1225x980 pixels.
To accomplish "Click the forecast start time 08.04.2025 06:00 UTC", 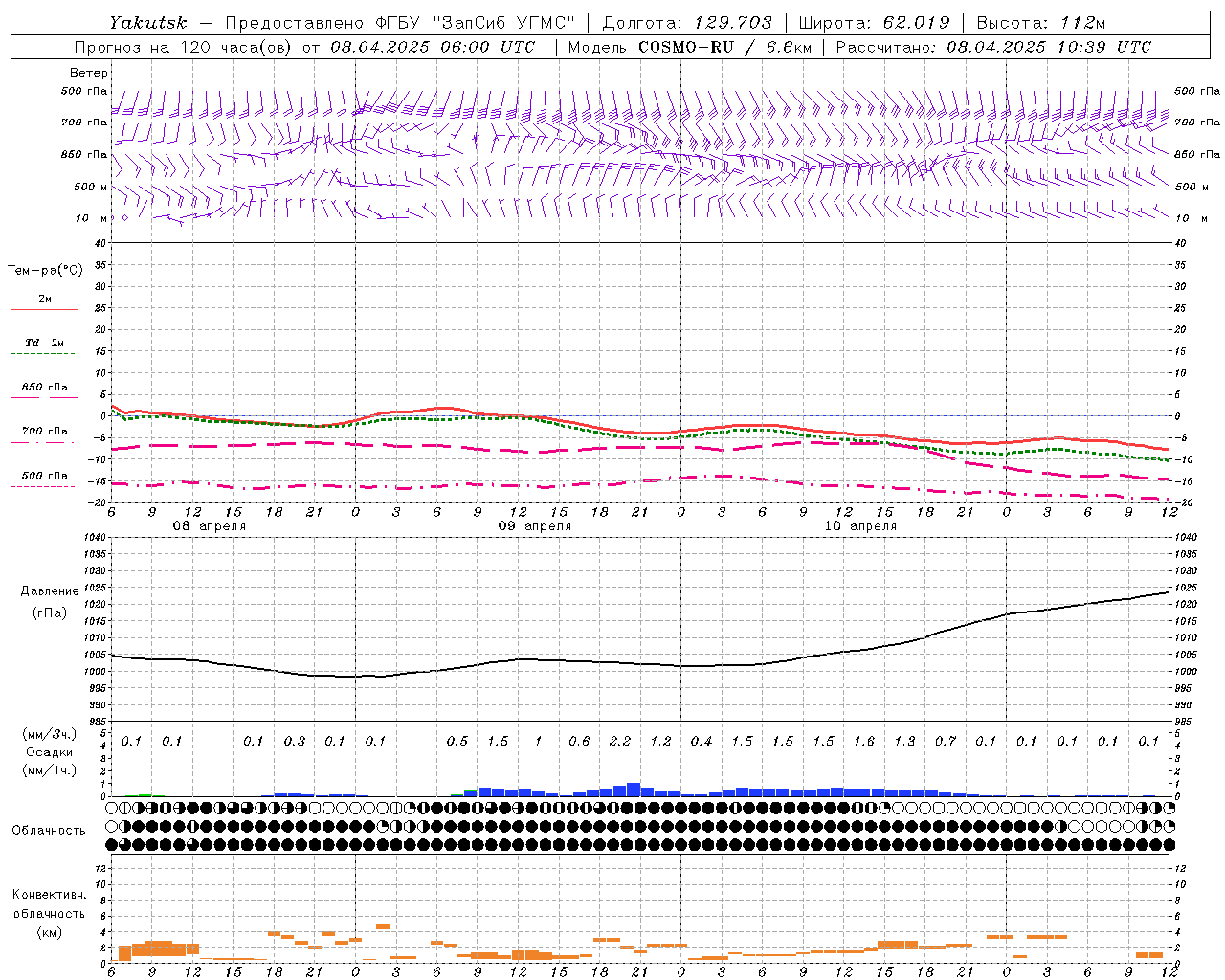I will click(433, 47).
